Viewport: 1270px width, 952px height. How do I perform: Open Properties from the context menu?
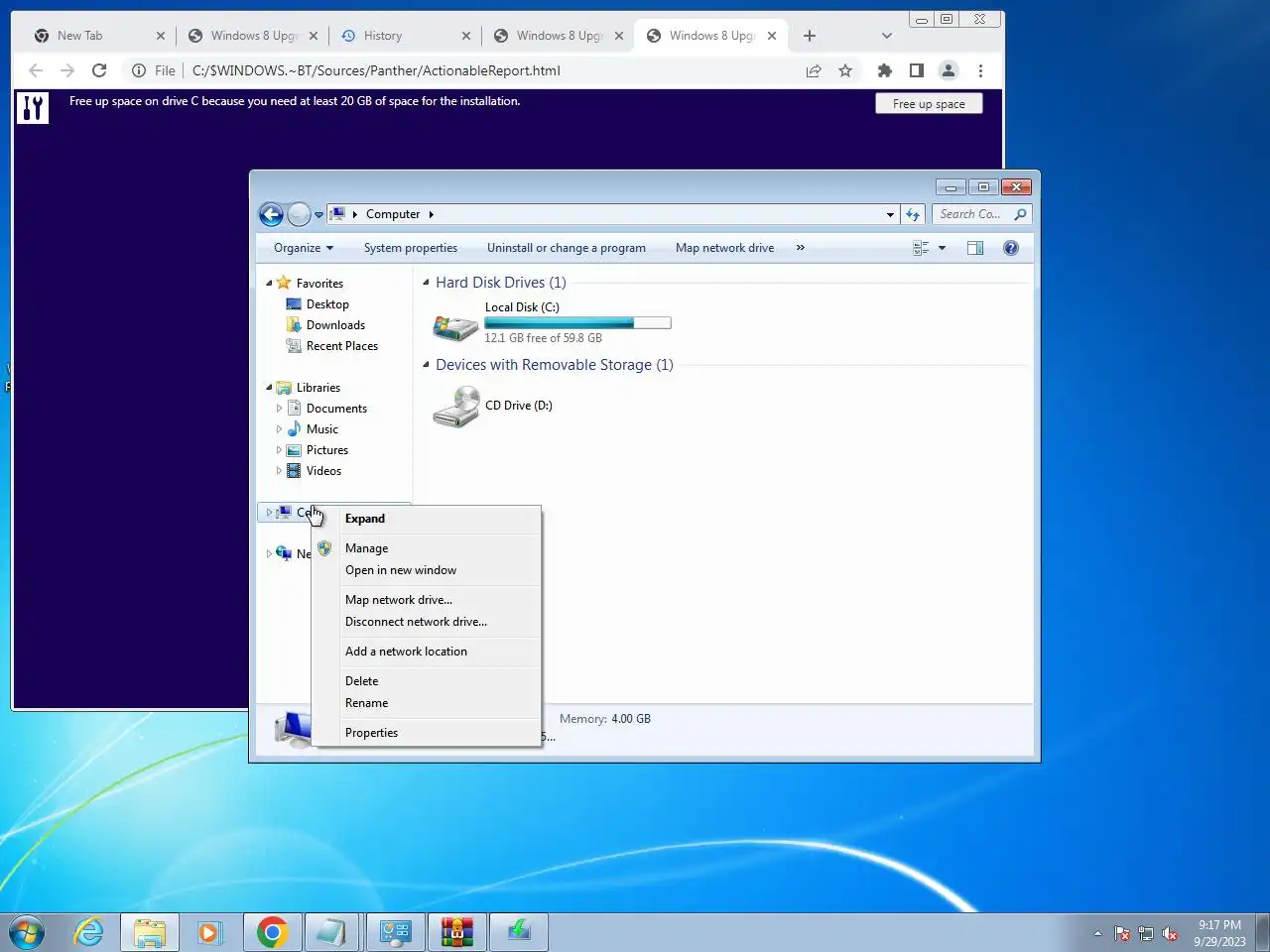[427, 733]
